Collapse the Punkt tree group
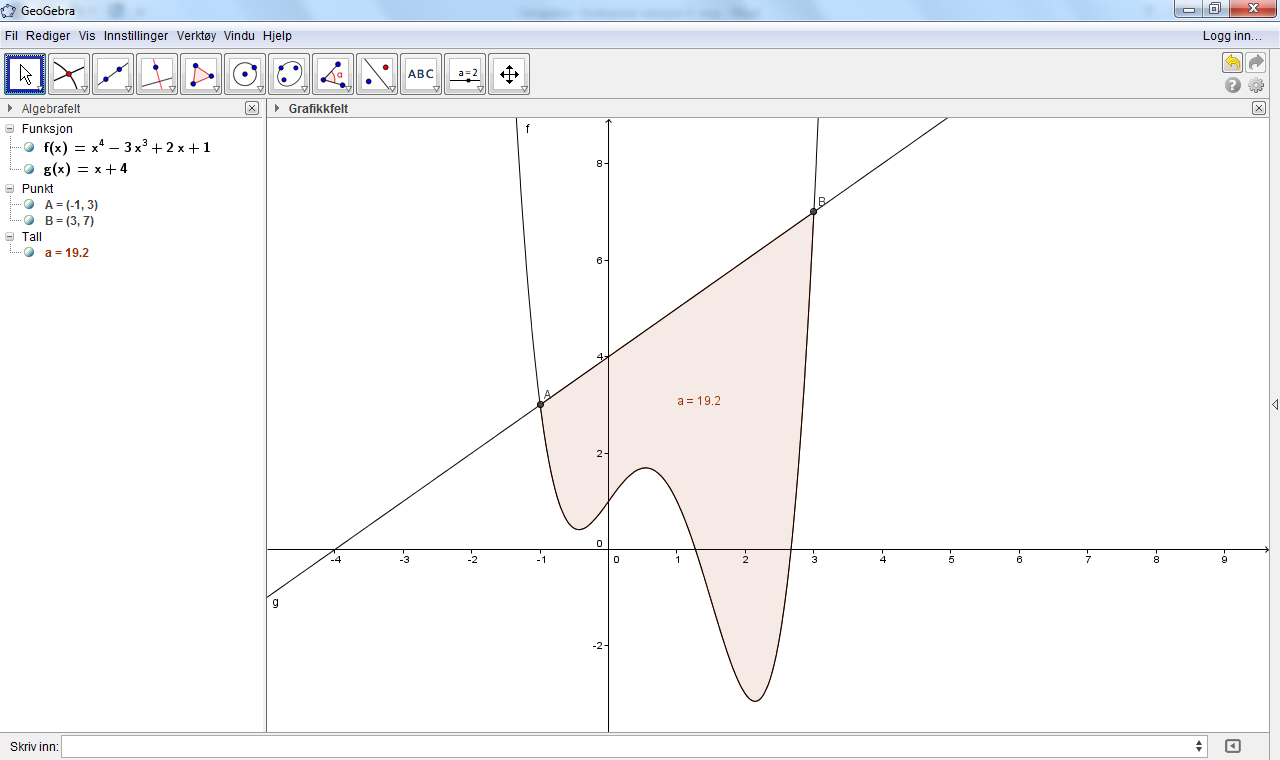Screen dimensions: 1280x760 (x=10, y=188)
